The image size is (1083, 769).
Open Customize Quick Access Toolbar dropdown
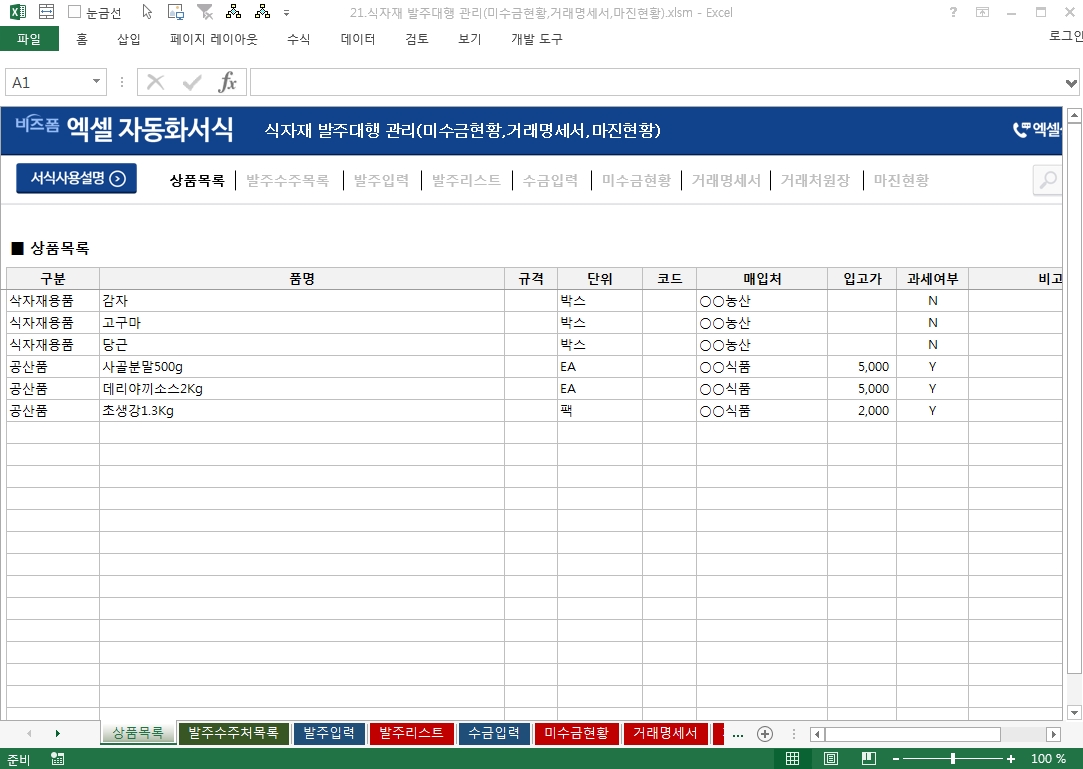[287, 13]
